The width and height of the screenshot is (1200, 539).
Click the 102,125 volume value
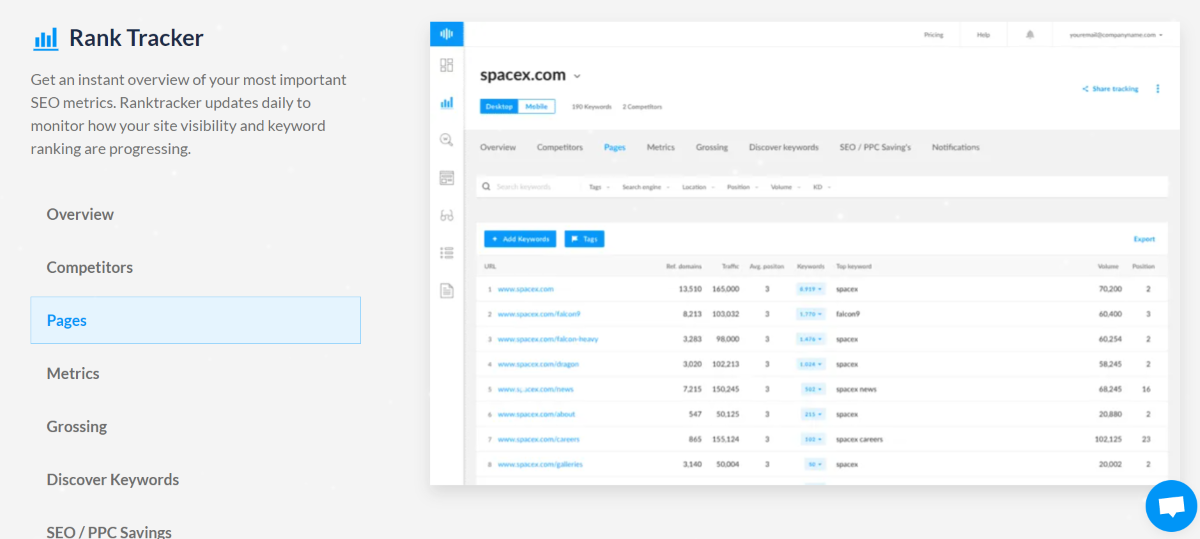point(1108,439)
